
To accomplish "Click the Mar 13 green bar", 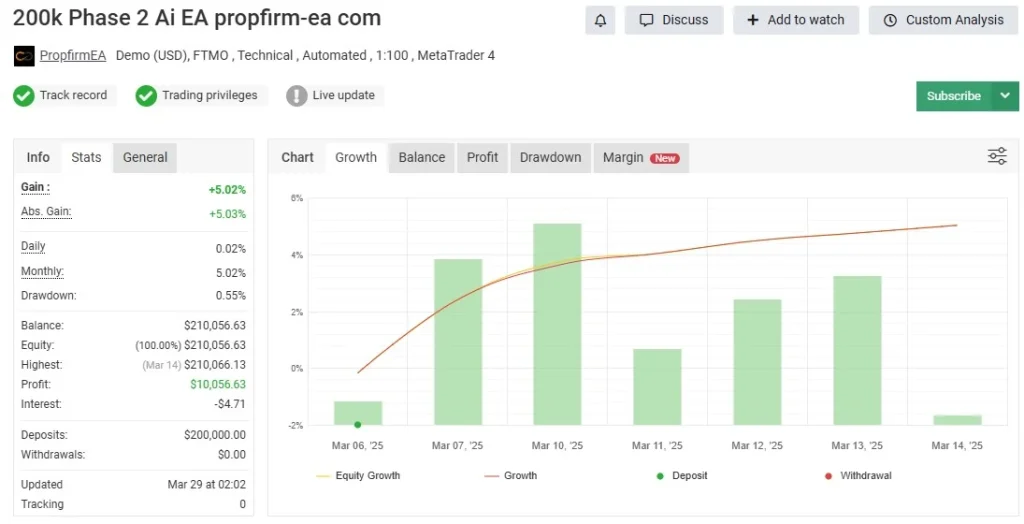I will click(857, 351).
